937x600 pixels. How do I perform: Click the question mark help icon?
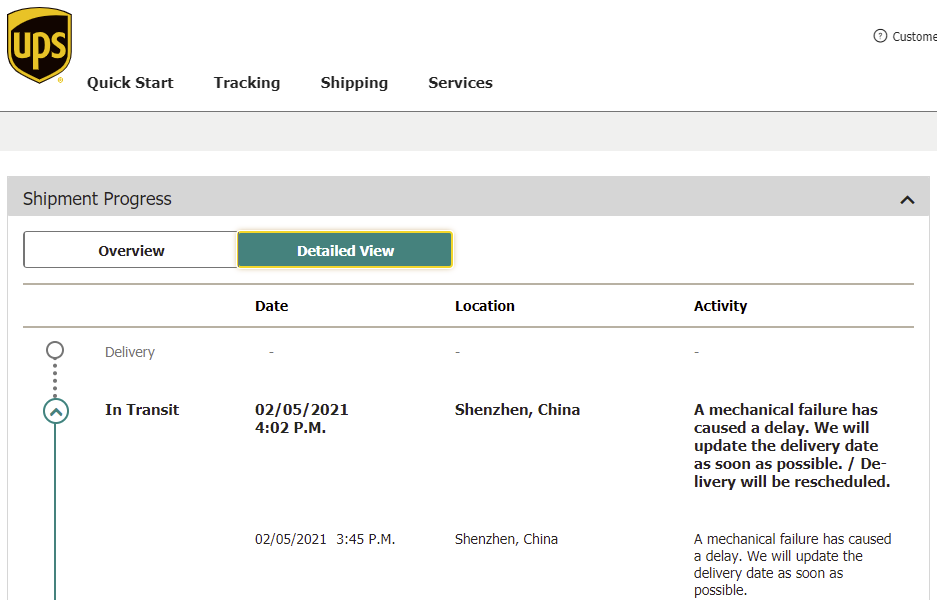point(880,36)
